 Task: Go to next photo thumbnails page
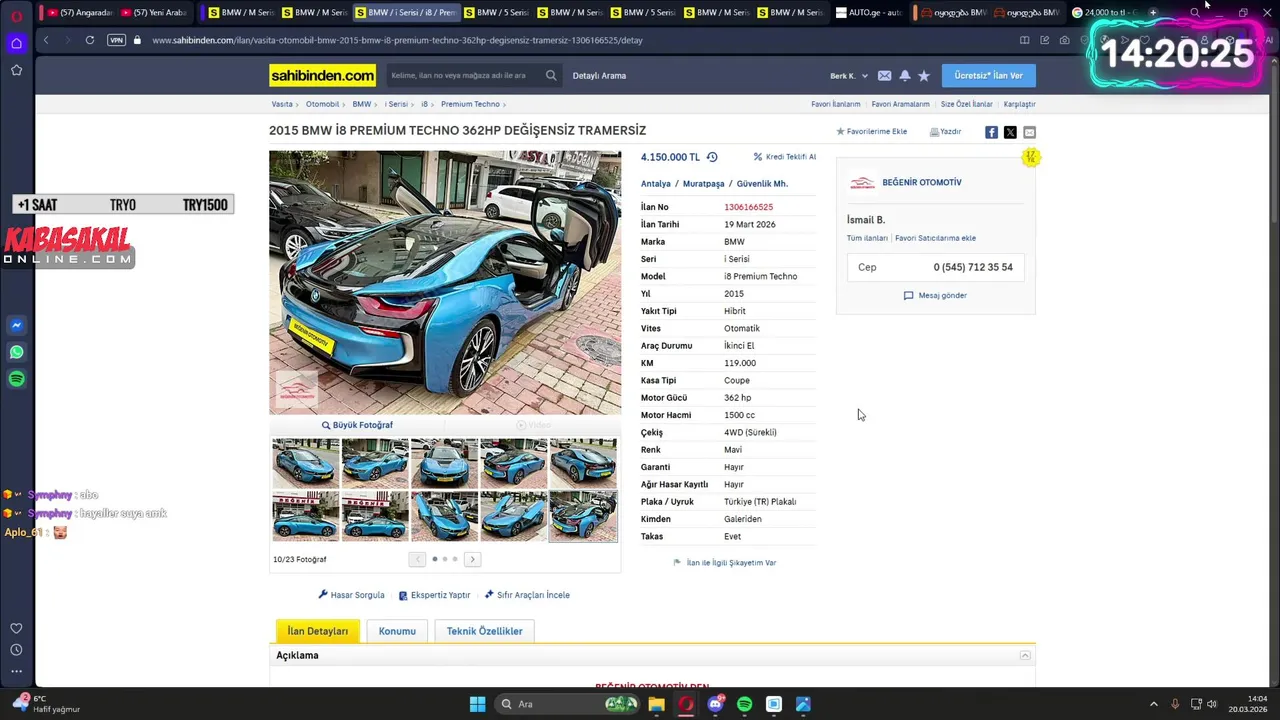click(472, 559)
